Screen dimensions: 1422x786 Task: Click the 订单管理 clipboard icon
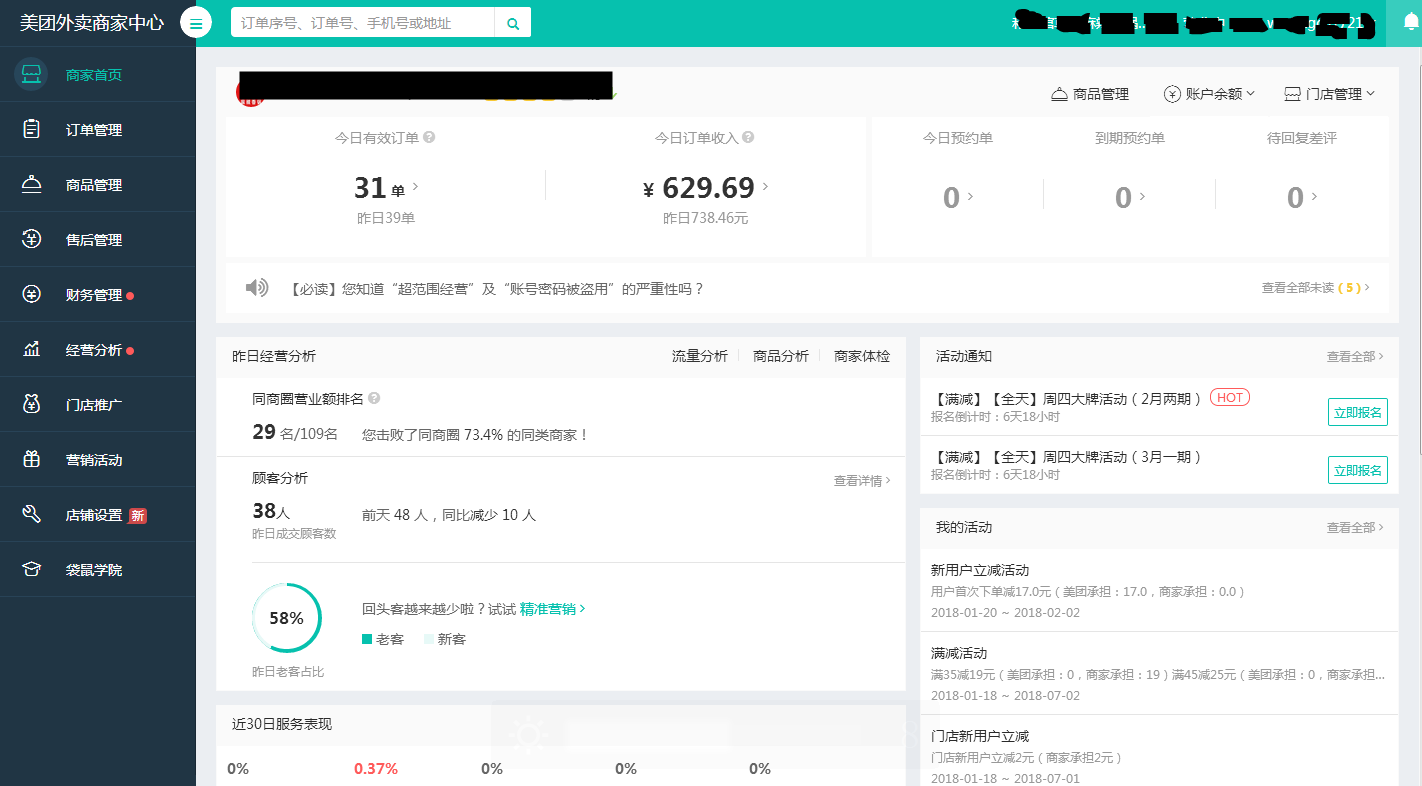click(31, 129)
